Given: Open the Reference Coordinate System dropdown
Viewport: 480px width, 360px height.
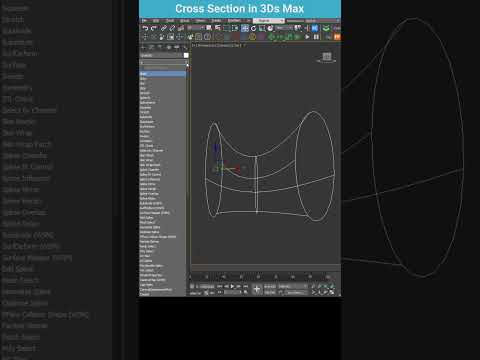Looking at the screenshot, I should click(x=284, y=28).
